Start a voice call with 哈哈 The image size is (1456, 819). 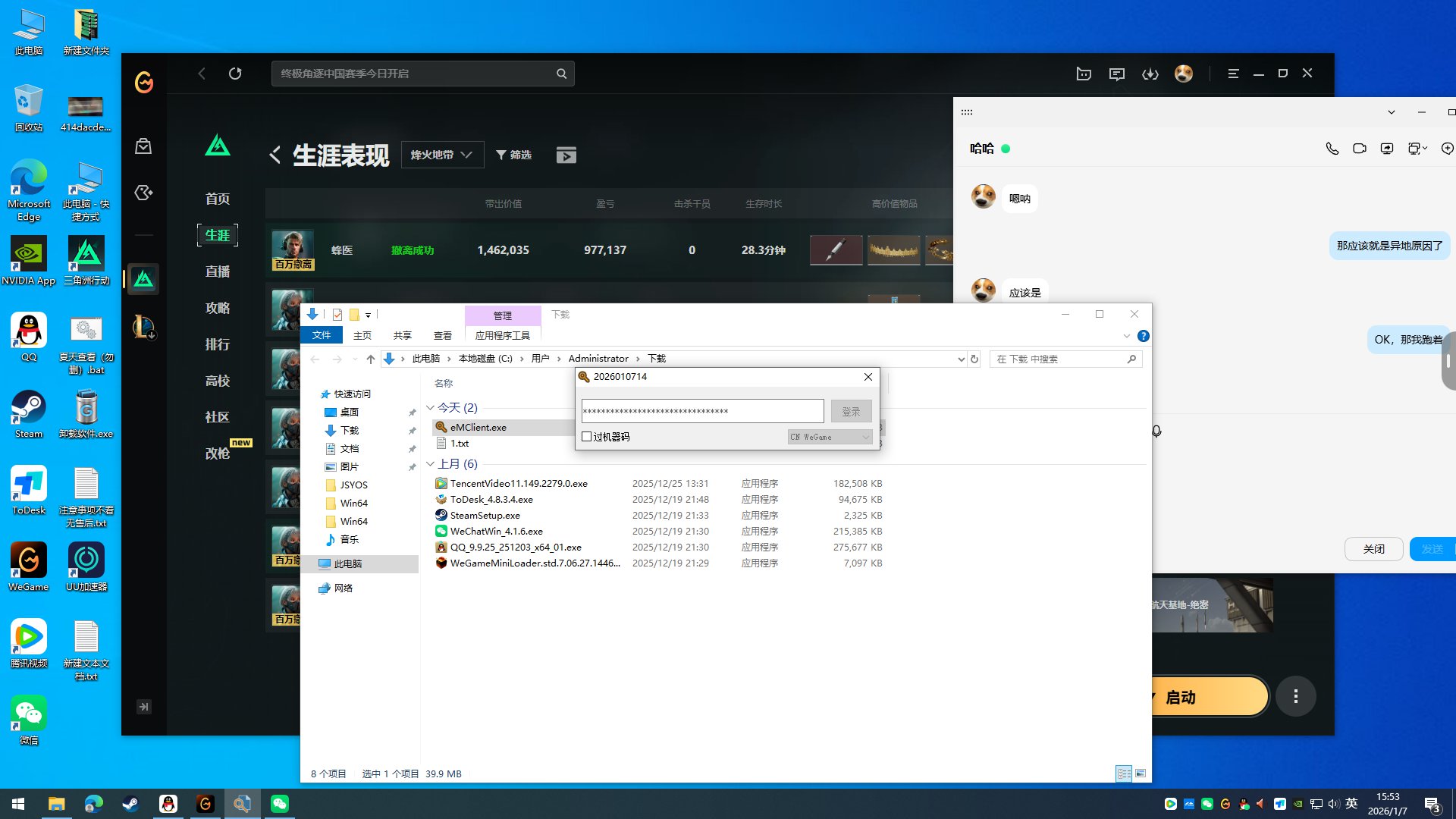click(x=1332, y=149)
